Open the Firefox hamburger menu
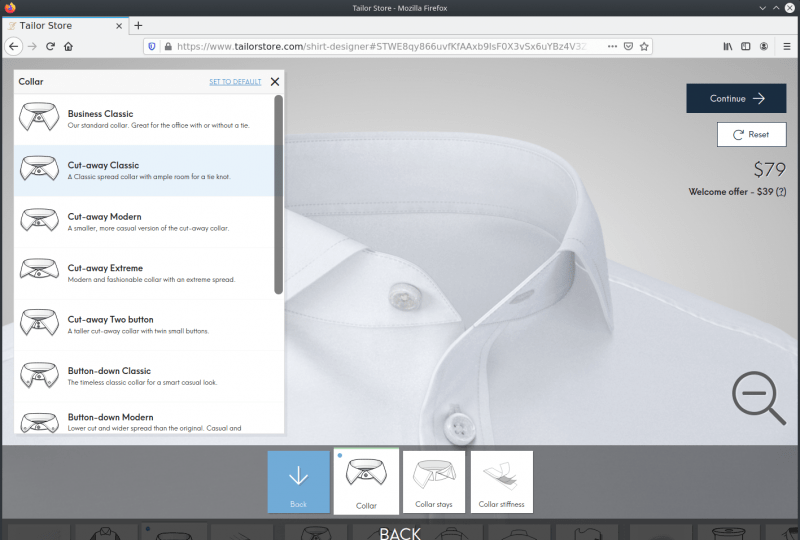 coord(787,46)
